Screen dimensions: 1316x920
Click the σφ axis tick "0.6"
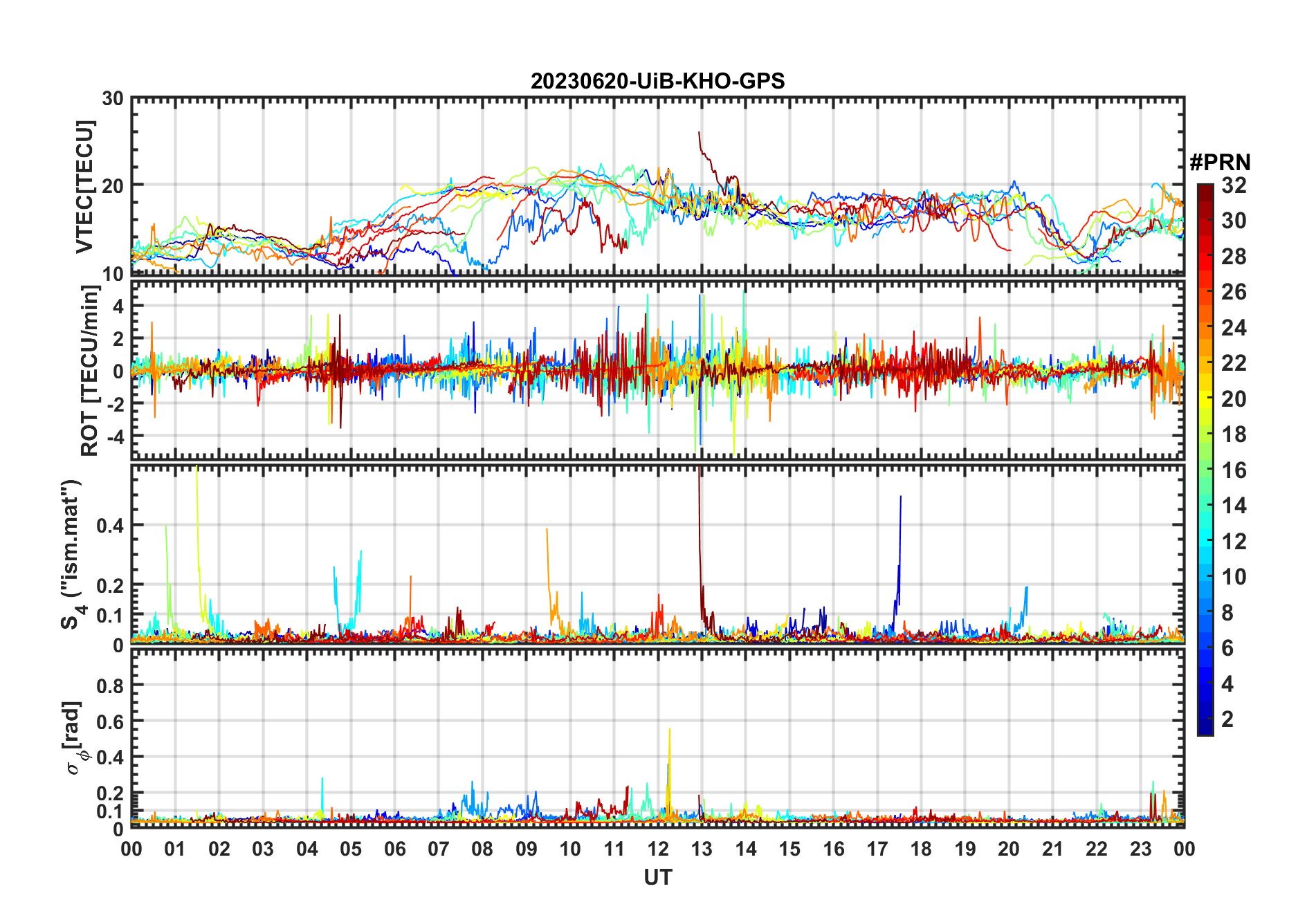click(111, 721)
